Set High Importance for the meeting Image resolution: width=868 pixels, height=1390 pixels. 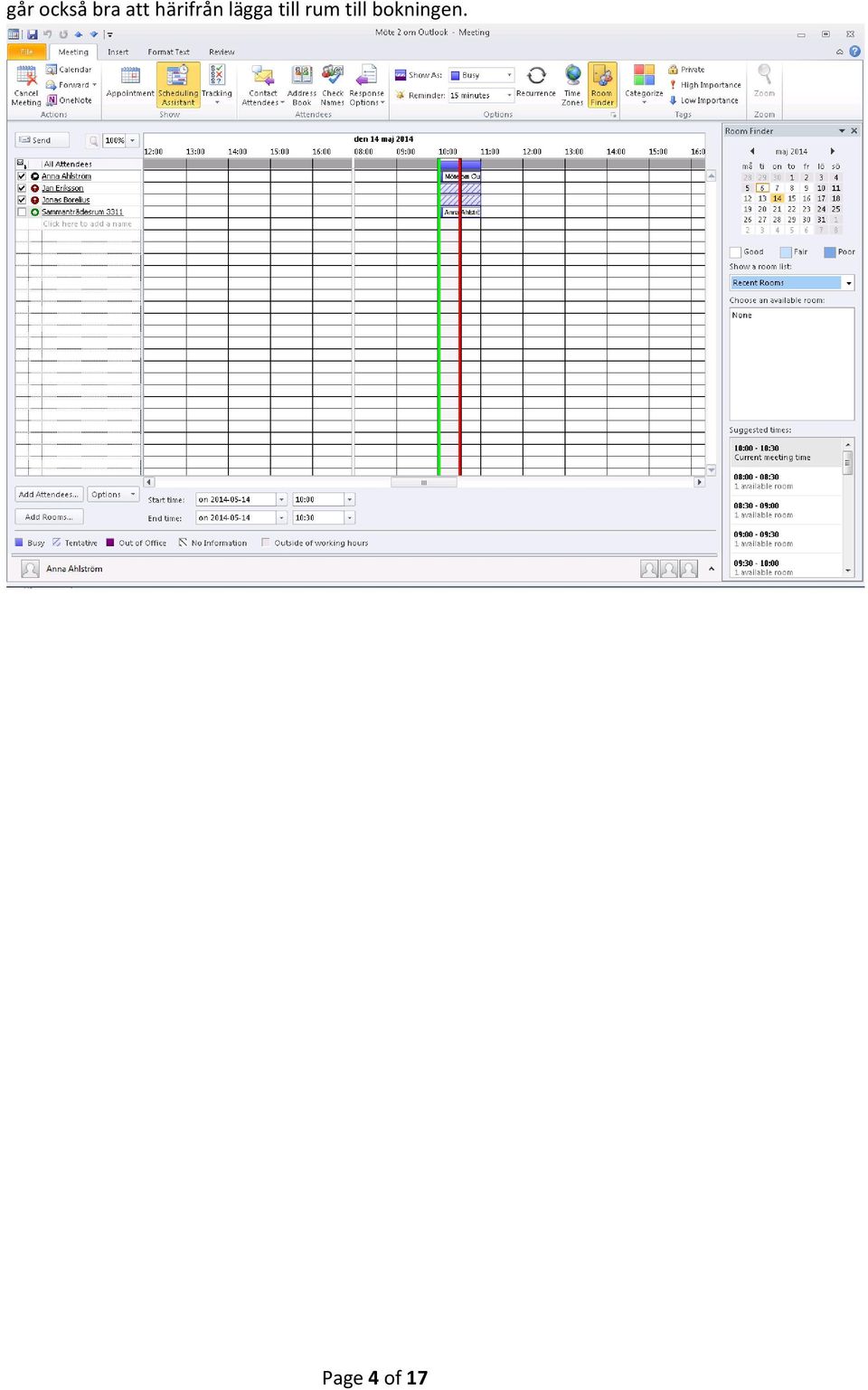[x=704, y=85]
